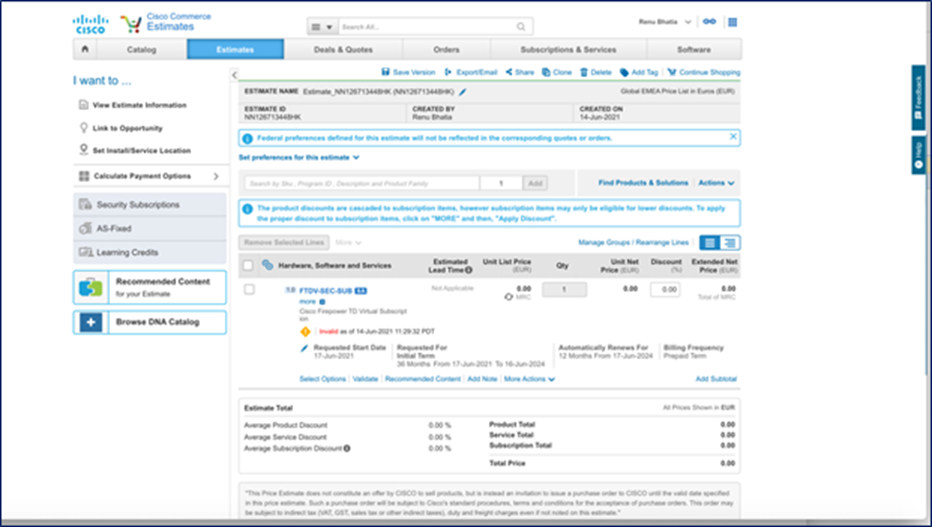Open the Help side tab
The image size is (932, 527).
(x=918, y=156)
